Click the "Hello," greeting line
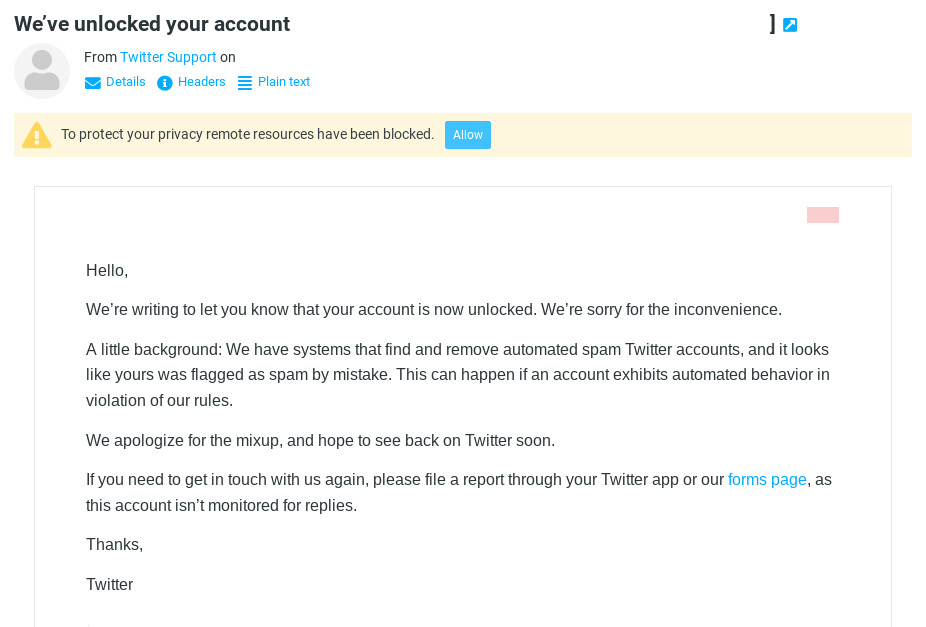926x627 pixels. [107, 270]
